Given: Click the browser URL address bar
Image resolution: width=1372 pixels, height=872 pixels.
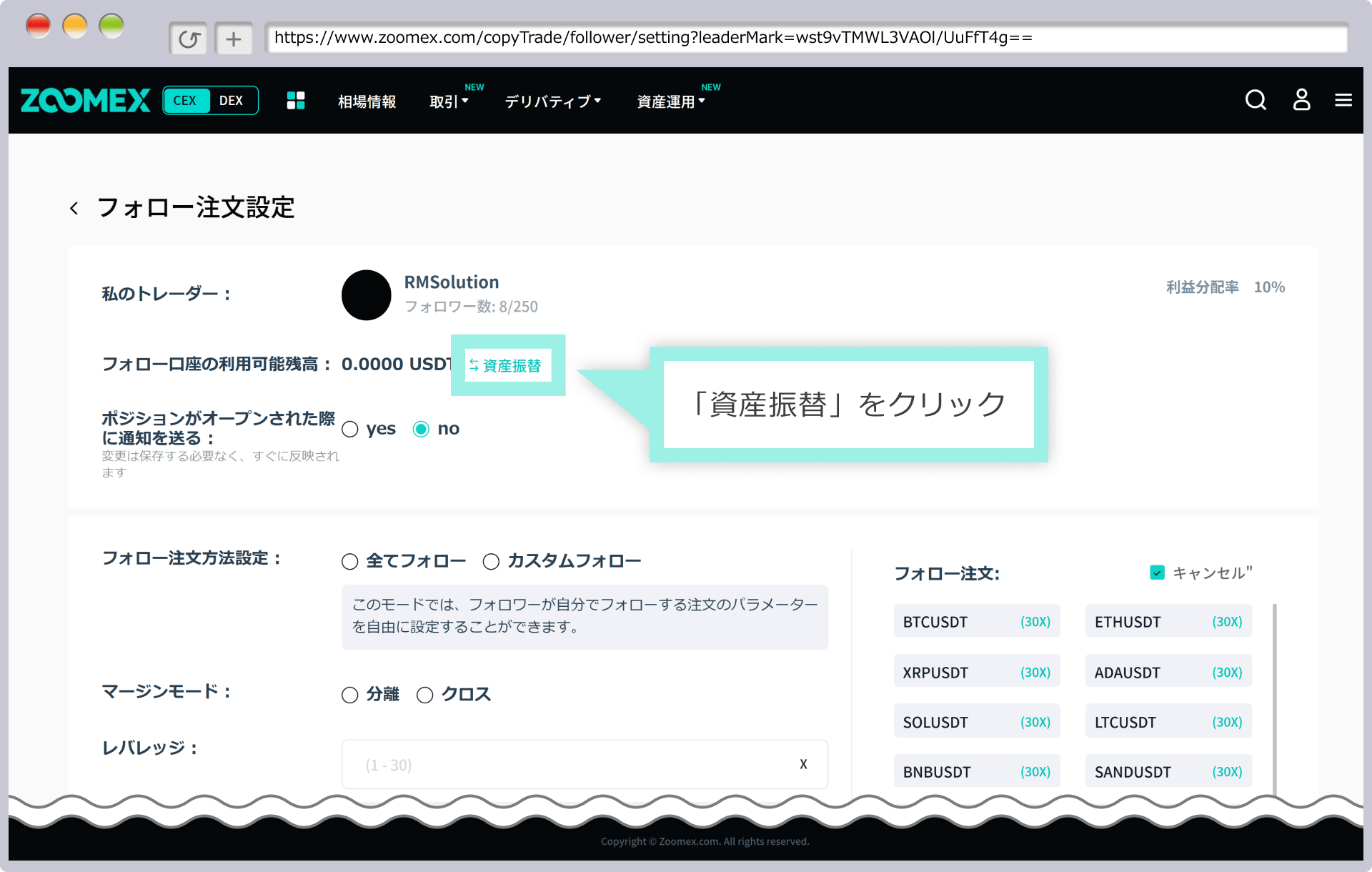Looking at the screenshot, I should [x=806, y=38].
